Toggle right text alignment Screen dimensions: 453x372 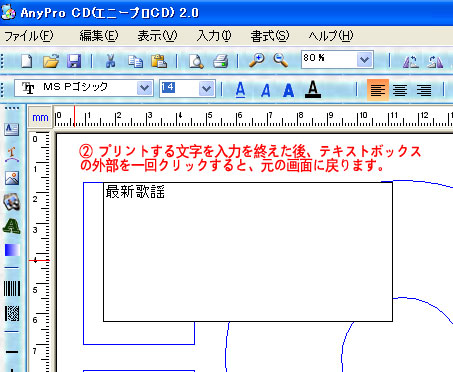(x=424, y=90)
